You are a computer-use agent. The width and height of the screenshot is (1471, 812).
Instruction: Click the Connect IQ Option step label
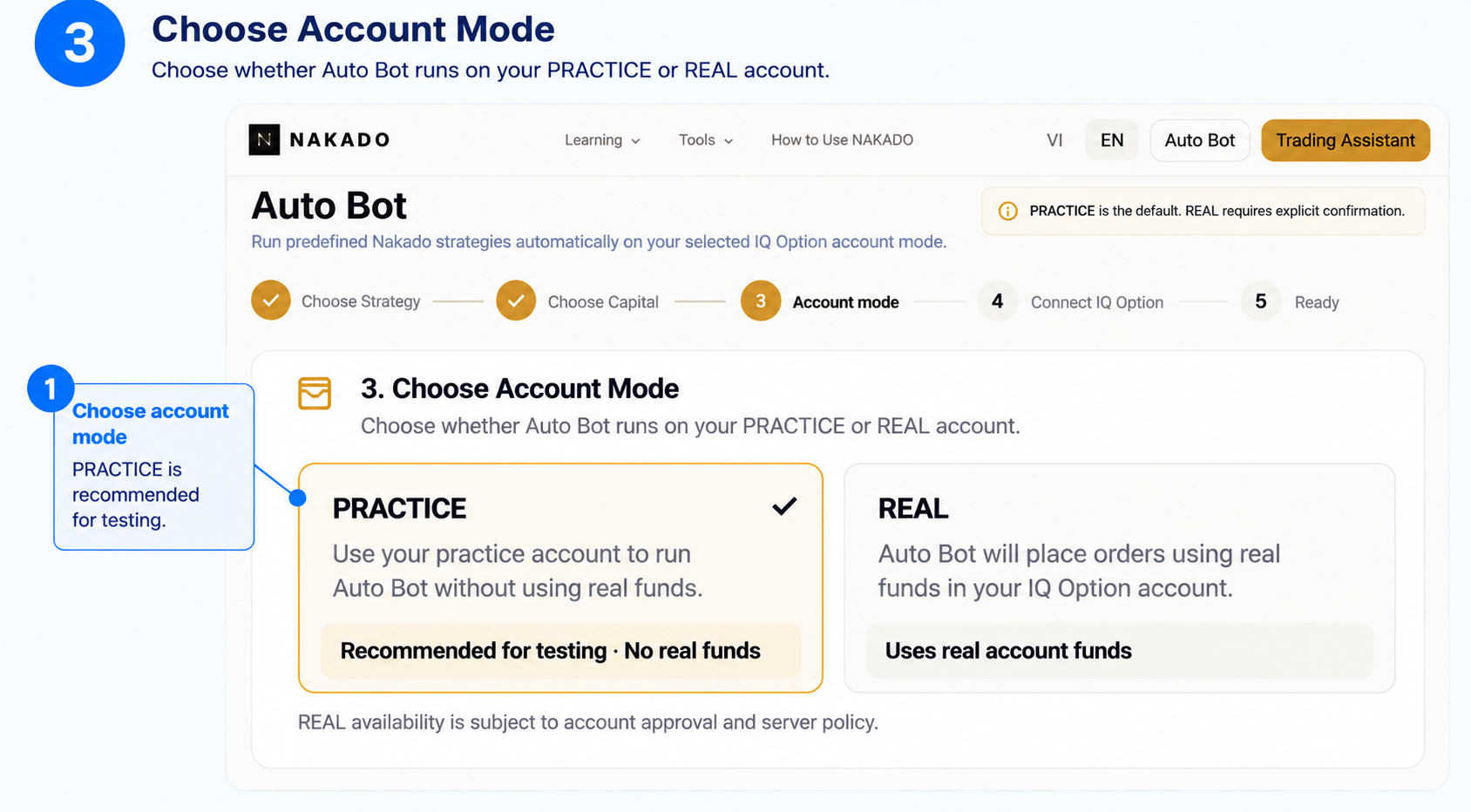click(1097, 302)
